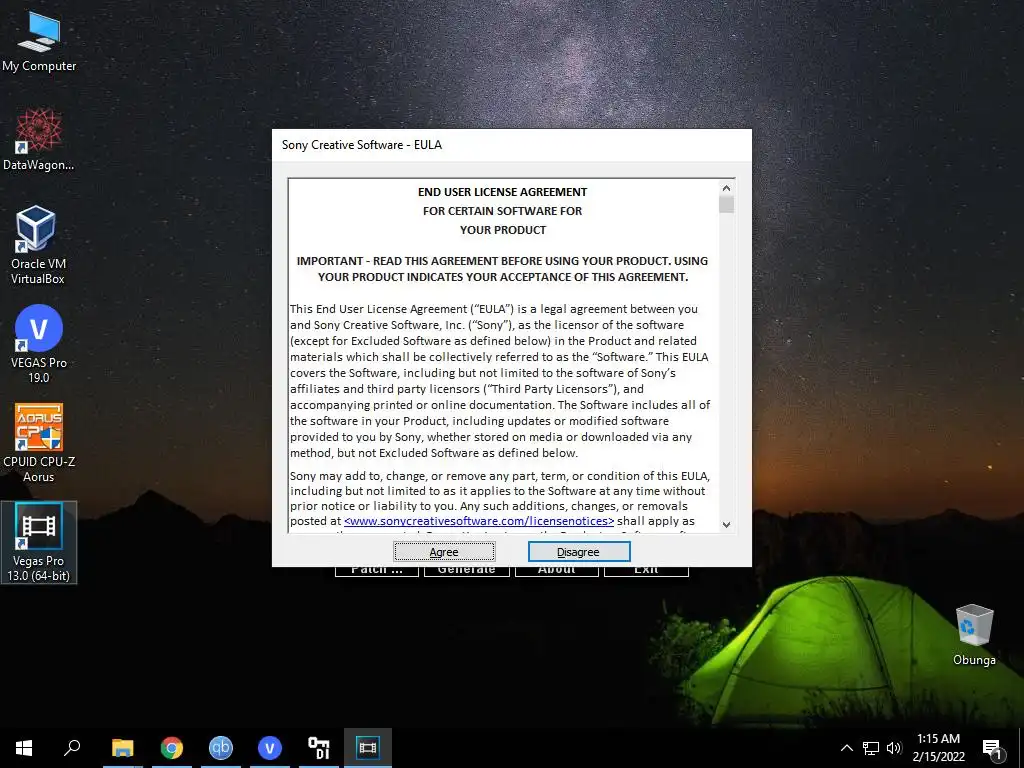Screen dimensions: 1024x768
Task: Click the Patch button behind the dialog
Action: point(377,571)
